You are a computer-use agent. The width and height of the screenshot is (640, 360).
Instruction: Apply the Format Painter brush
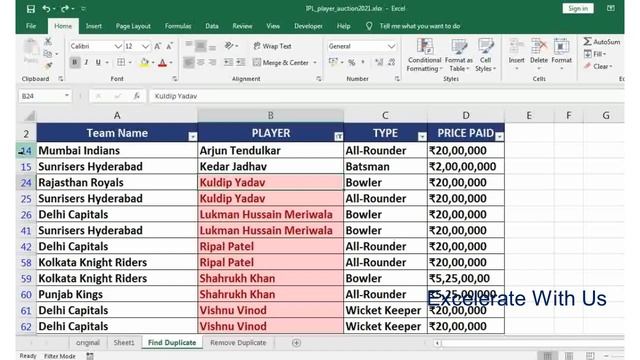point(48,65)
